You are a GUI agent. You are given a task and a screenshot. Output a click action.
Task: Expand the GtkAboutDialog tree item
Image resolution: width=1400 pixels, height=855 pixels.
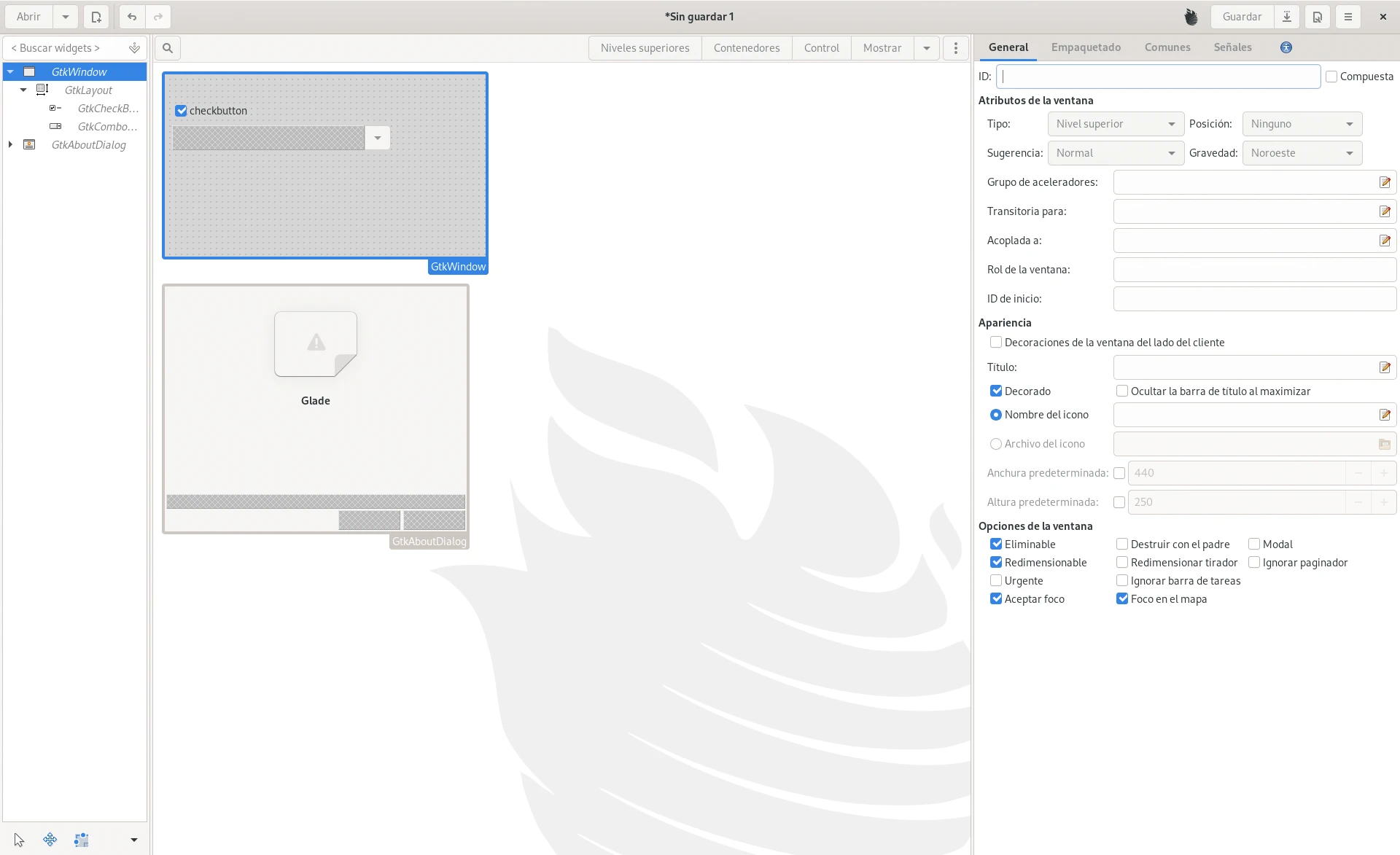coord(10,145)
